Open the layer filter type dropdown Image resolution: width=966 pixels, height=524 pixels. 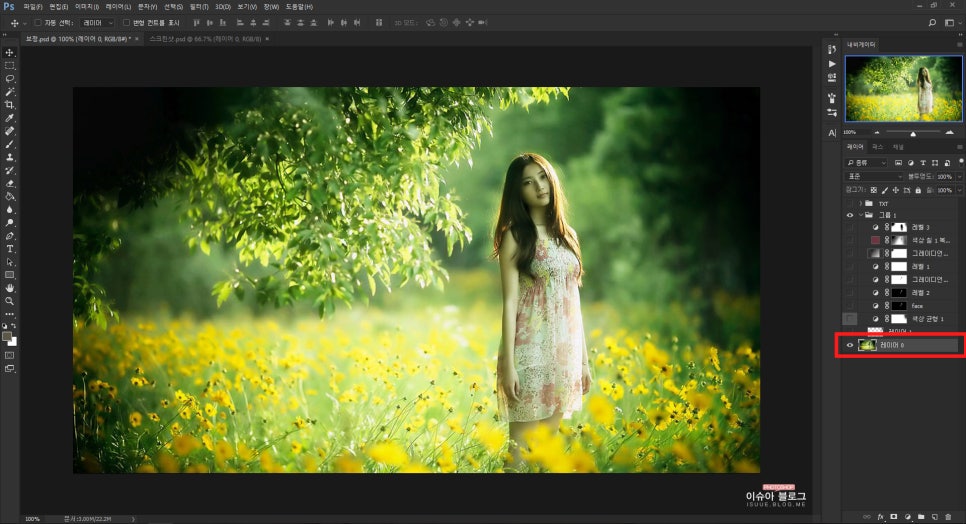click(866, 163)
